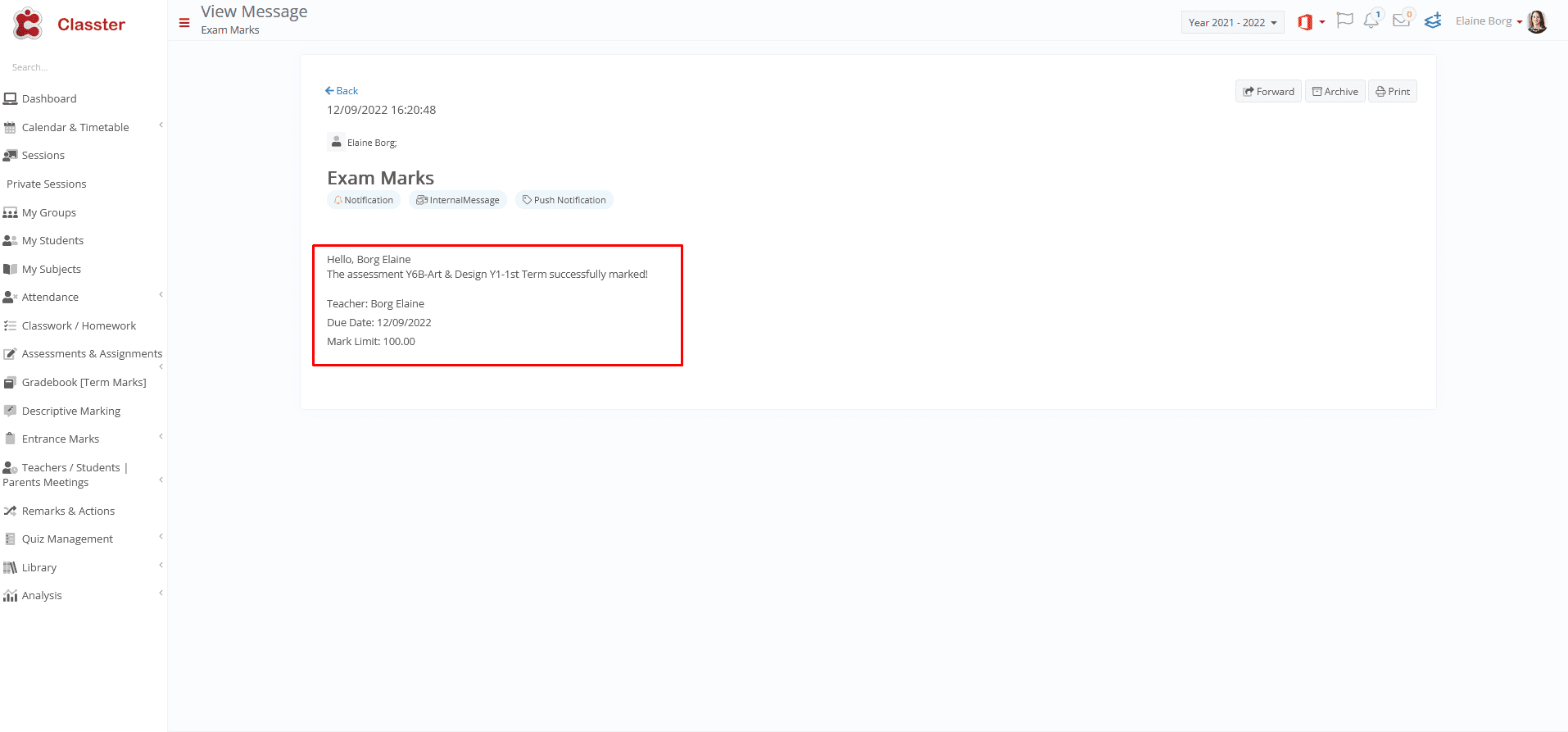Click the Quiz Management icon
This screenshot has width=1568, height=732.
10,539
